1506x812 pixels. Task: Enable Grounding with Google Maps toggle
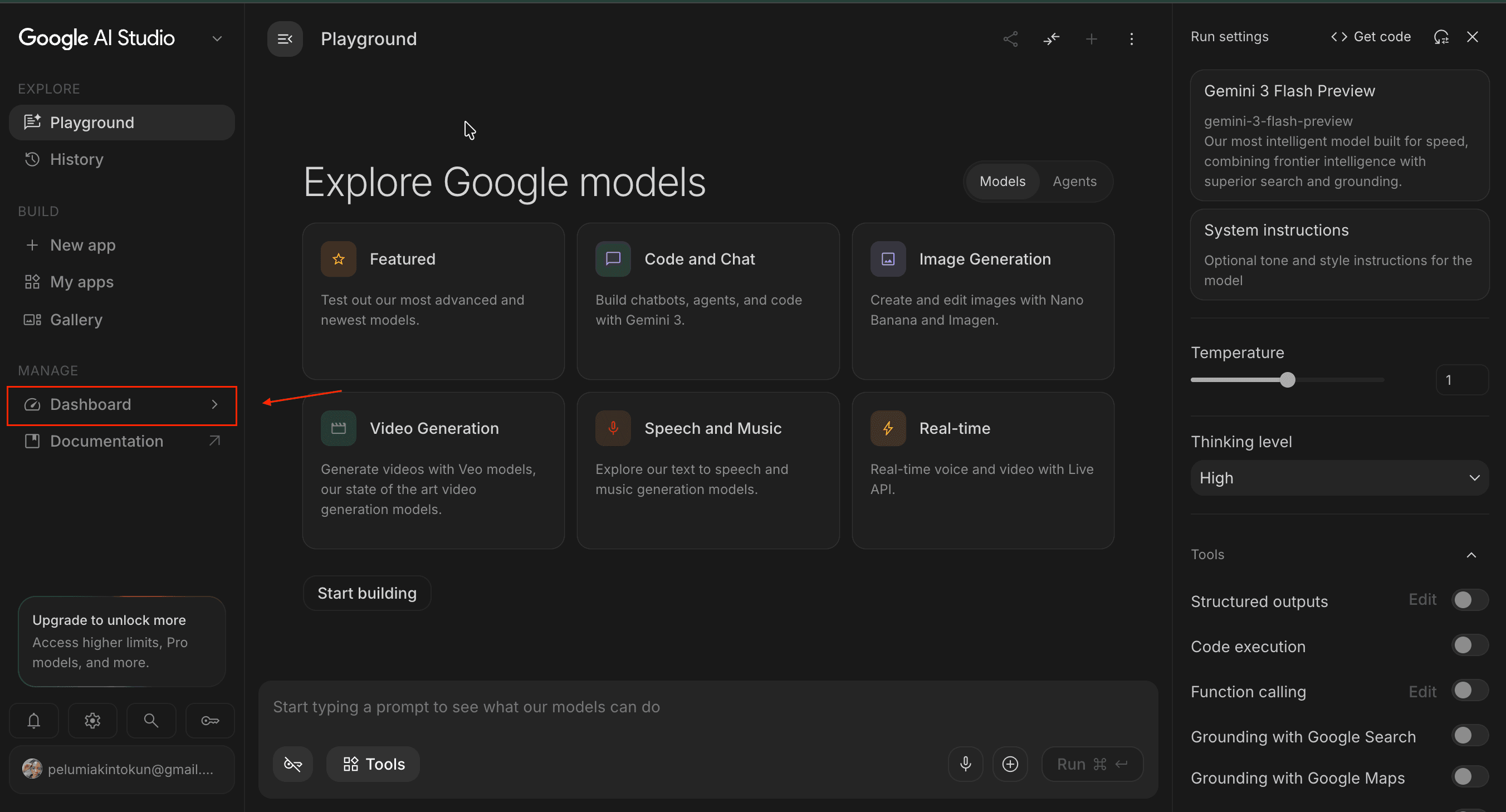(1469, 777)
